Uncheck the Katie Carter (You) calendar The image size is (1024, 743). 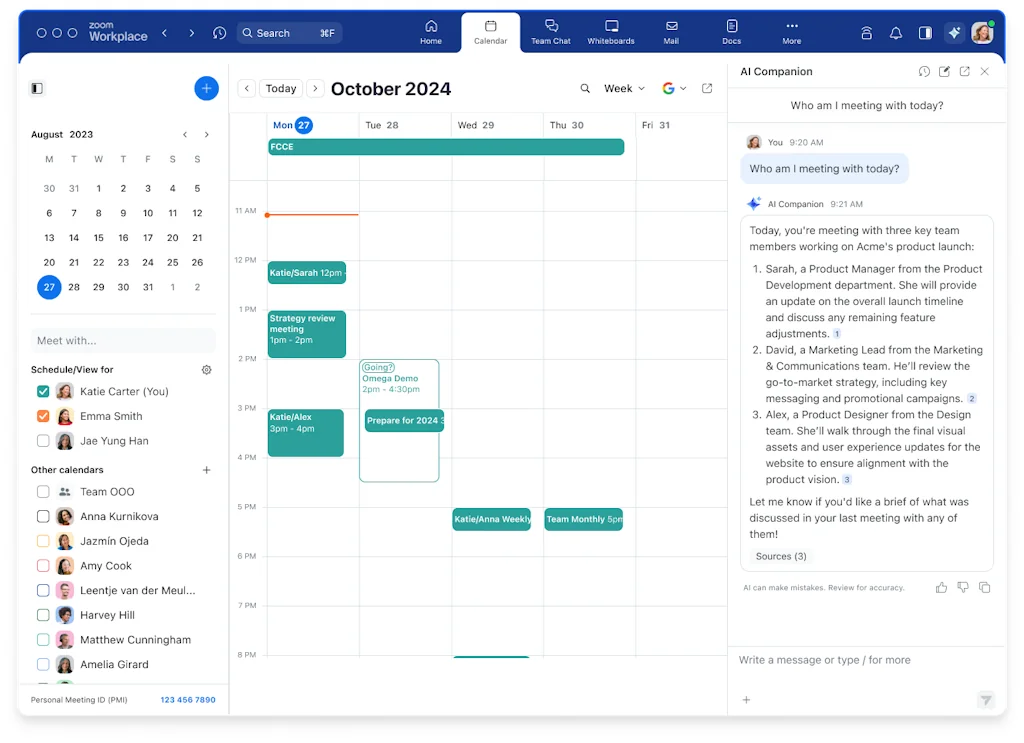click(43, 391)
